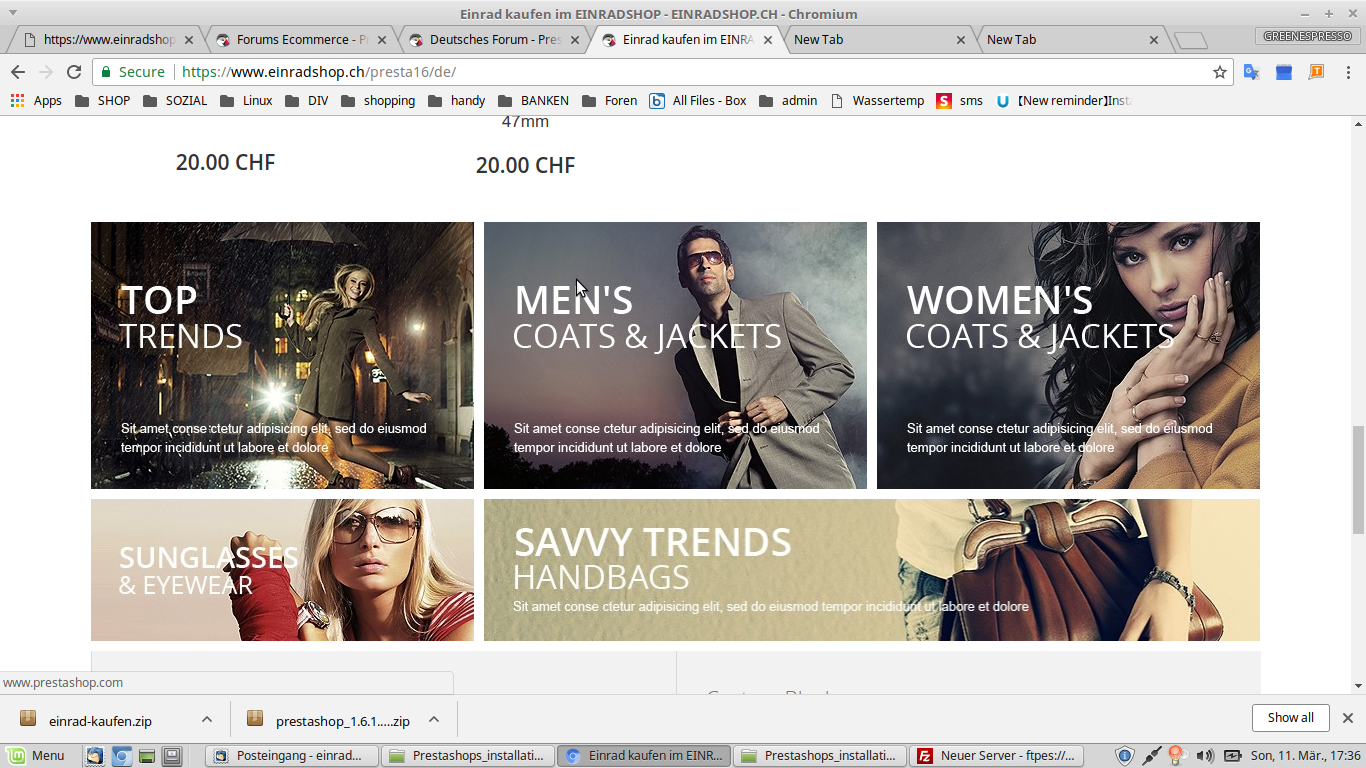Open the handy bookmark folder

(456, 100)
